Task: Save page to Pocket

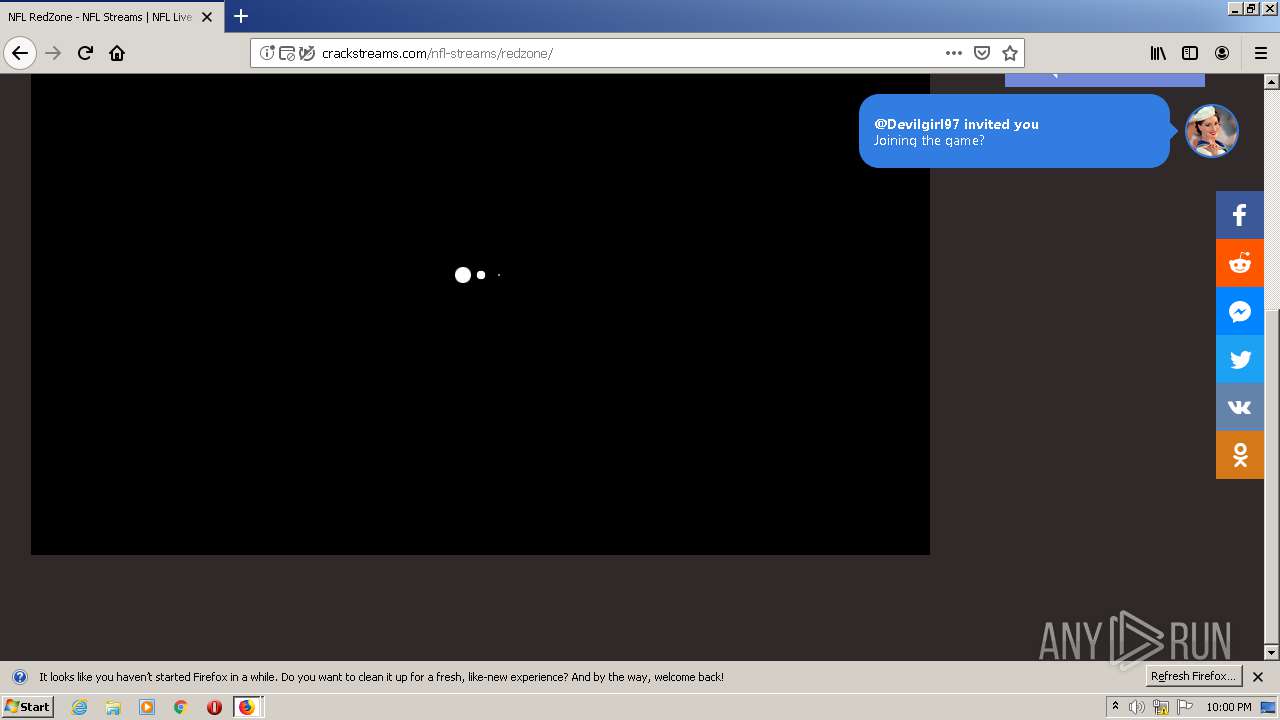Action: click(x=982, y=53)
